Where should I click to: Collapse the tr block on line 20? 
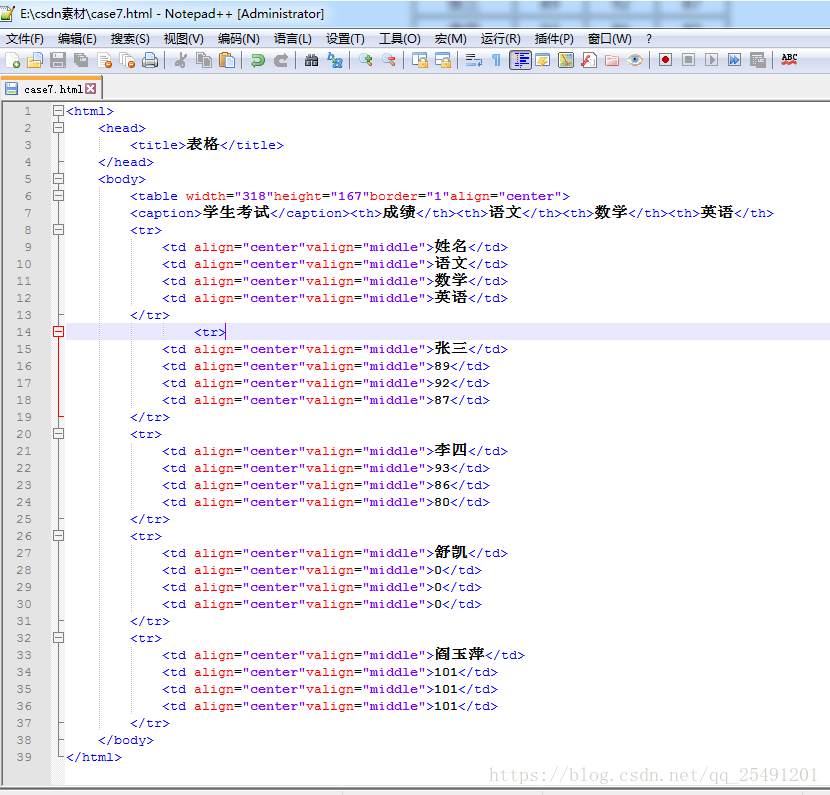(58, 434)
